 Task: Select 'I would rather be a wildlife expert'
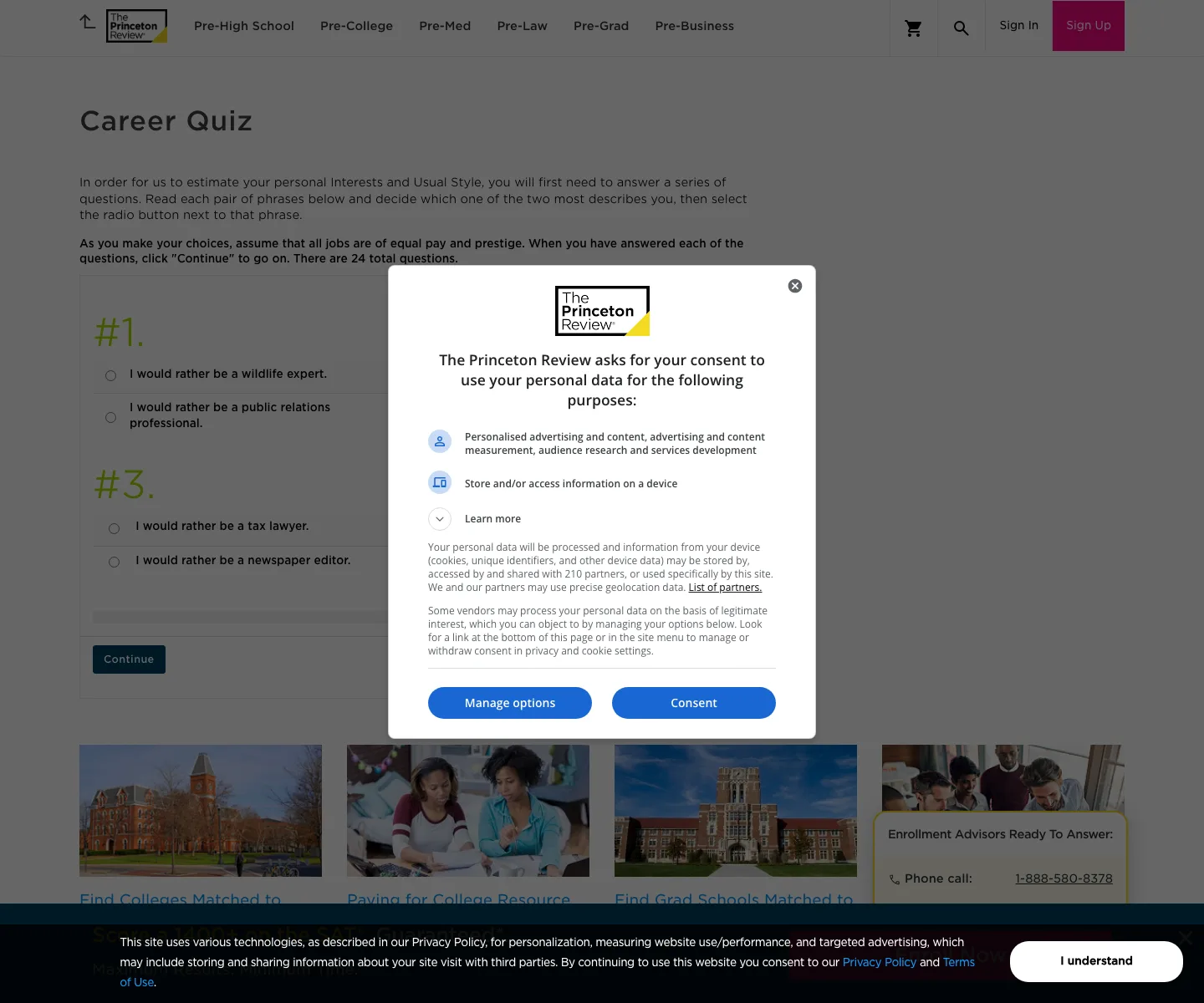click(110, 376)
